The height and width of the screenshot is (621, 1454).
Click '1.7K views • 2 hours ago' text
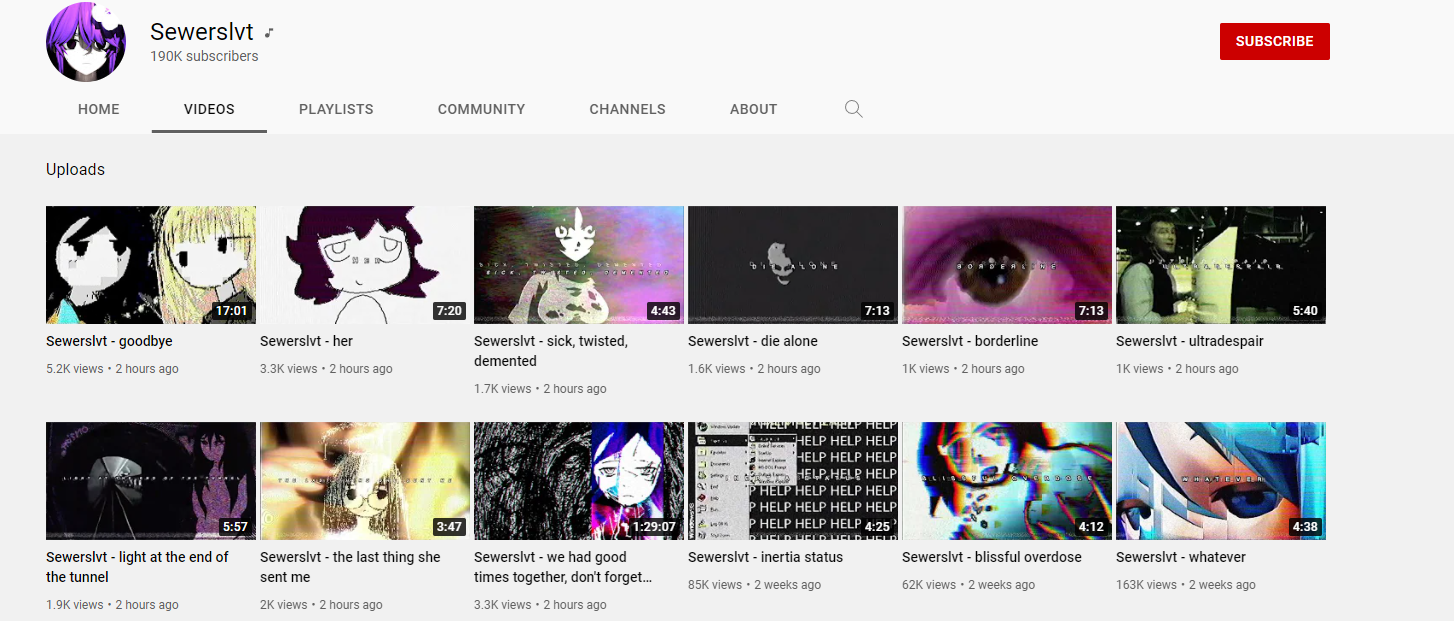540,389
